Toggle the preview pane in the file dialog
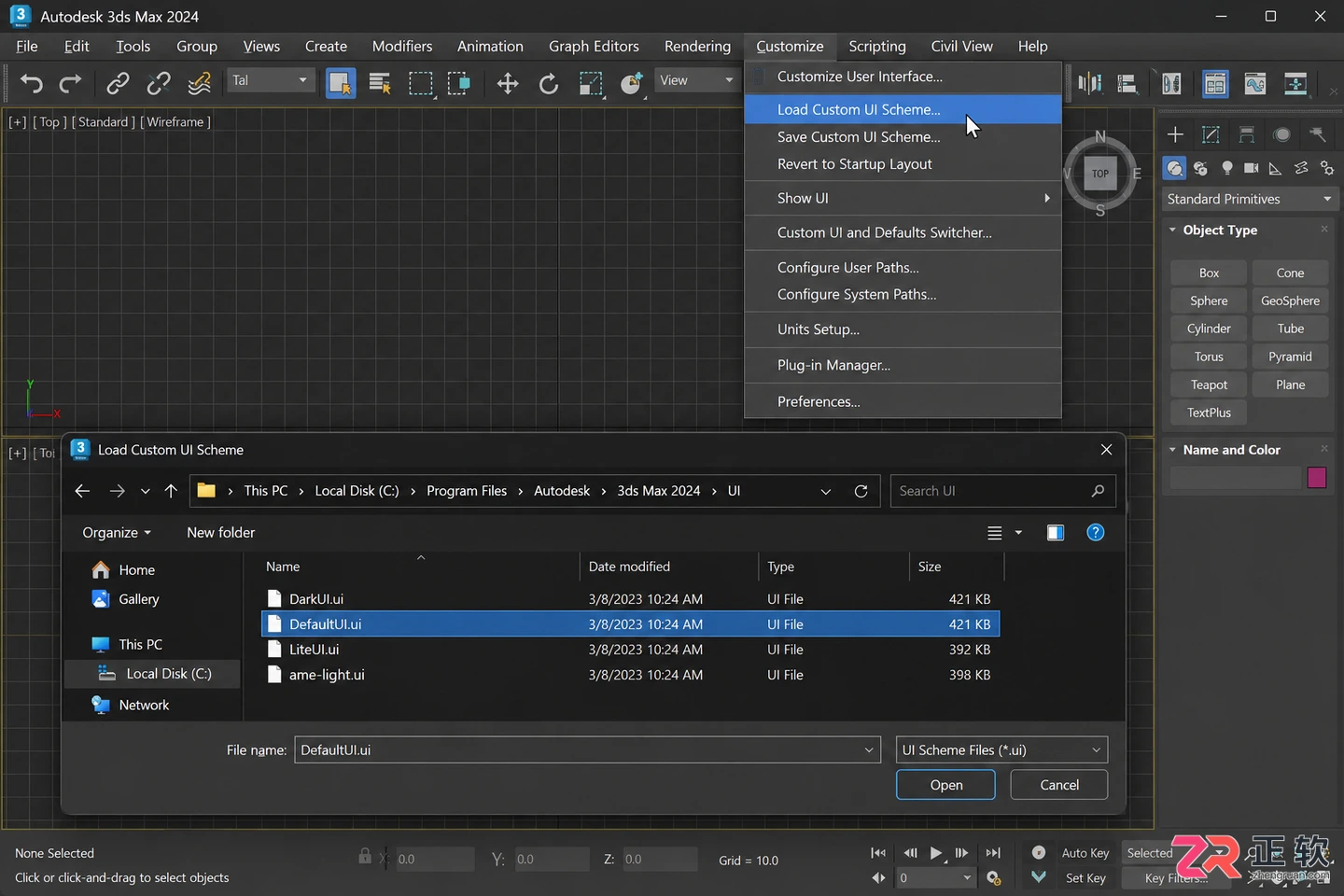Screen dimensions: 1344x896 tap(1056, 532)
